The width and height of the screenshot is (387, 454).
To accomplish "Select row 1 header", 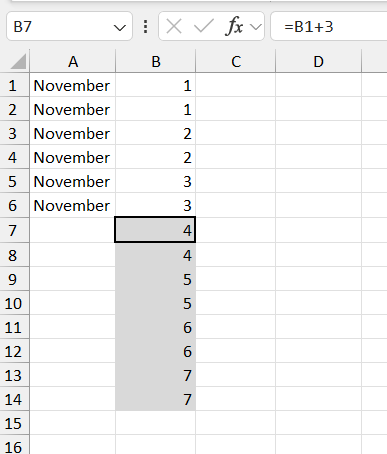I will (x=14, y=85).
